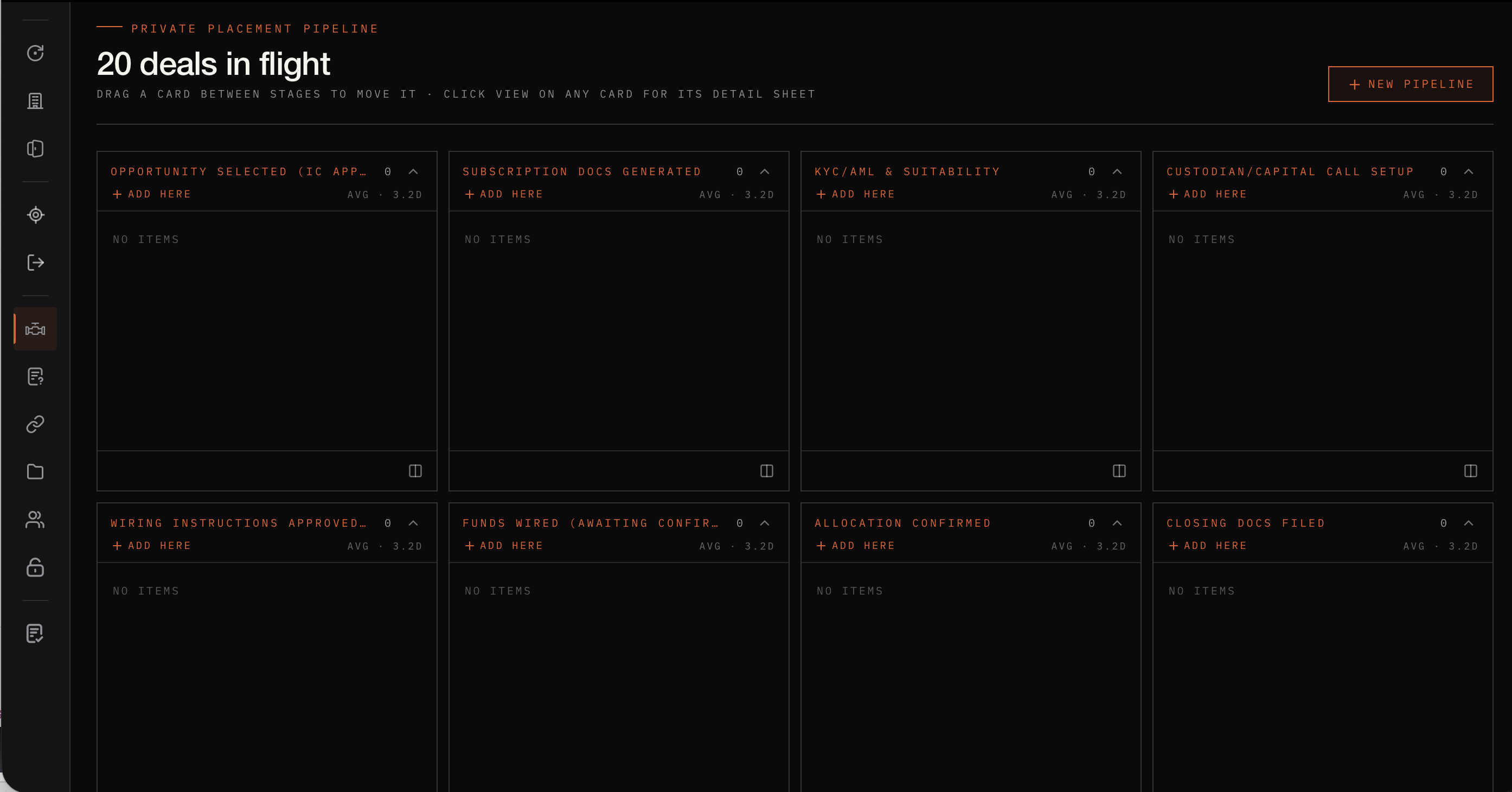Click the KYC/AML & Suitability title

907,171
